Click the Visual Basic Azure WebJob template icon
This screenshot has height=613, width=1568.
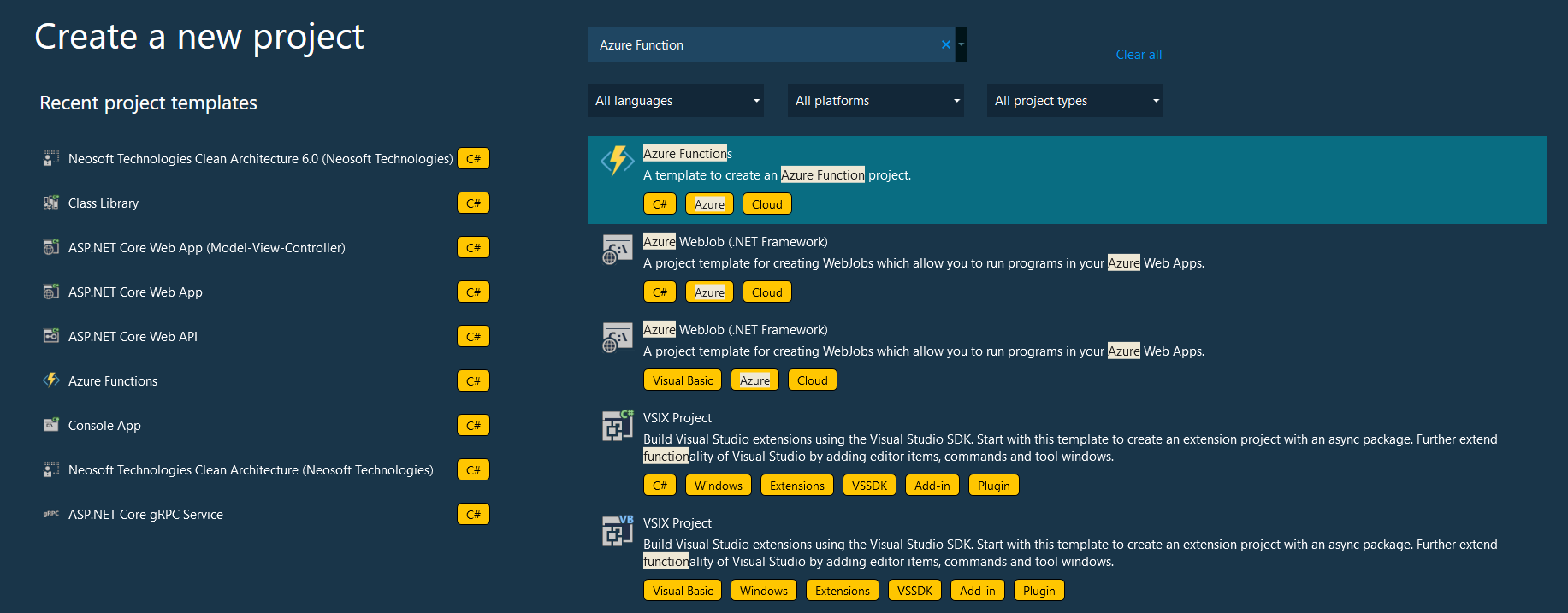click(x=617, y=337)
